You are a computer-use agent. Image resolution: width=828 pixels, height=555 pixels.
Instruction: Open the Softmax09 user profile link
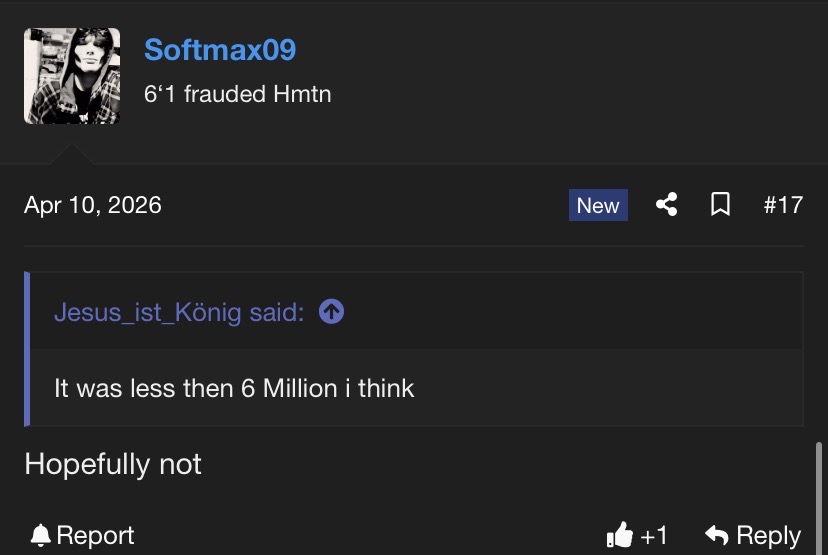[x=220, y=50]
